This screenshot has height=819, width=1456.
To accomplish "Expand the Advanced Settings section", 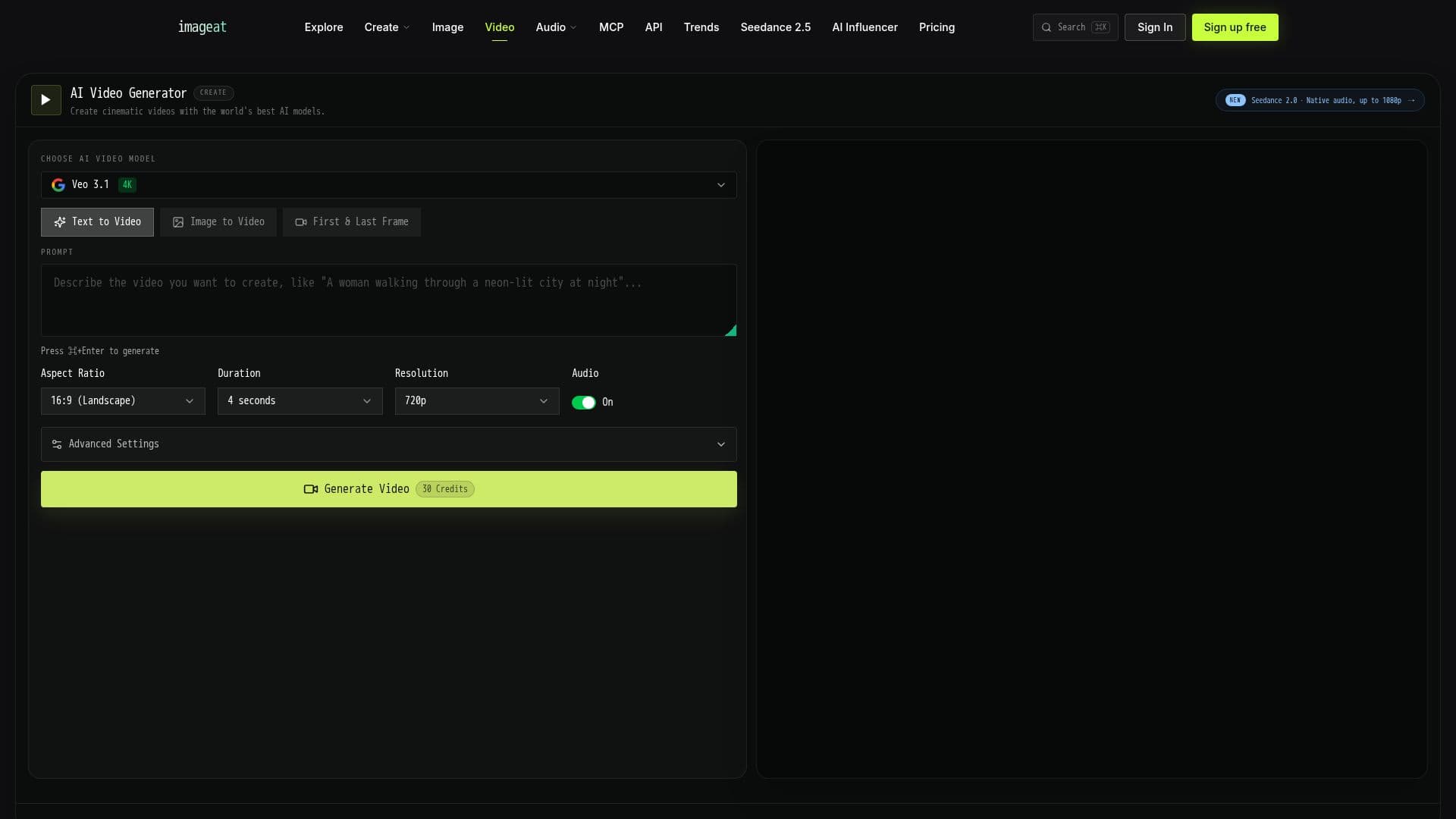I will point(388,444).
